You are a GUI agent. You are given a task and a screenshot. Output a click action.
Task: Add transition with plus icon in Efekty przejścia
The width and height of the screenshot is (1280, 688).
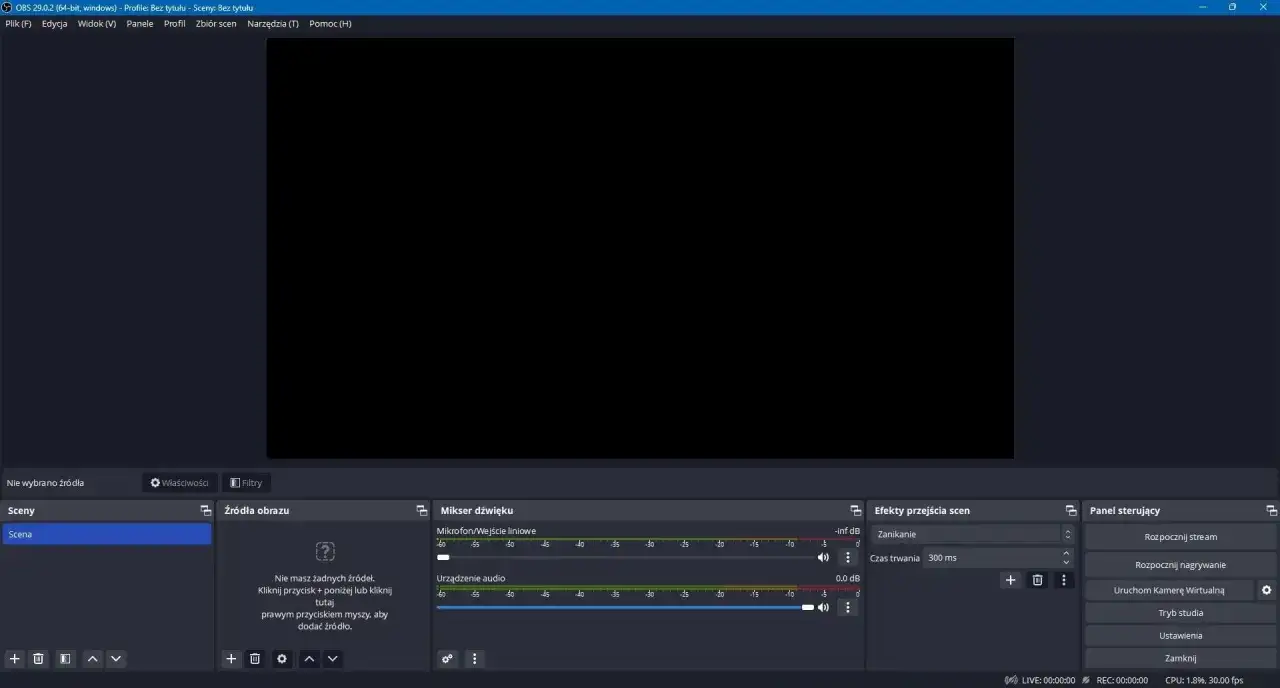tap(1011, 580)
